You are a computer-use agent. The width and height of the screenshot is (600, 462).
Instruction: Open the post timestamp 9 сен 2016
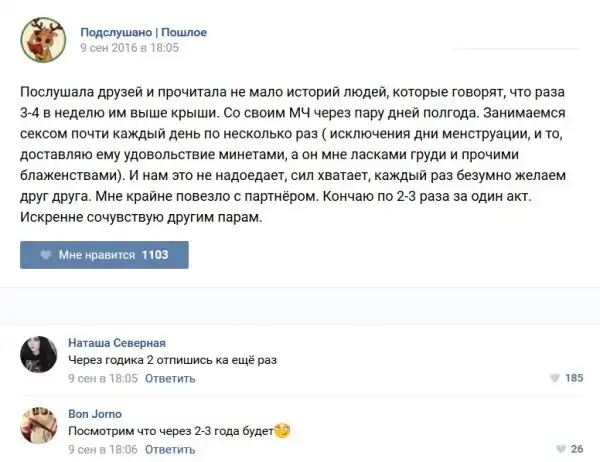pyautogui.click(x=129, y=48)
